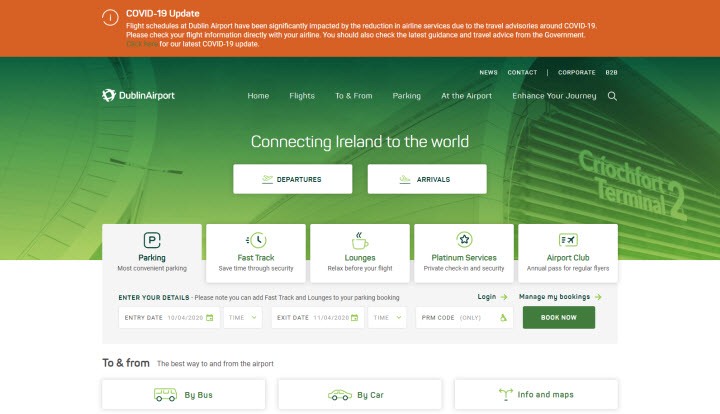Open the At the Airport menu
Viewport: 720px width, 414px height.
click(x=466, y=96)
